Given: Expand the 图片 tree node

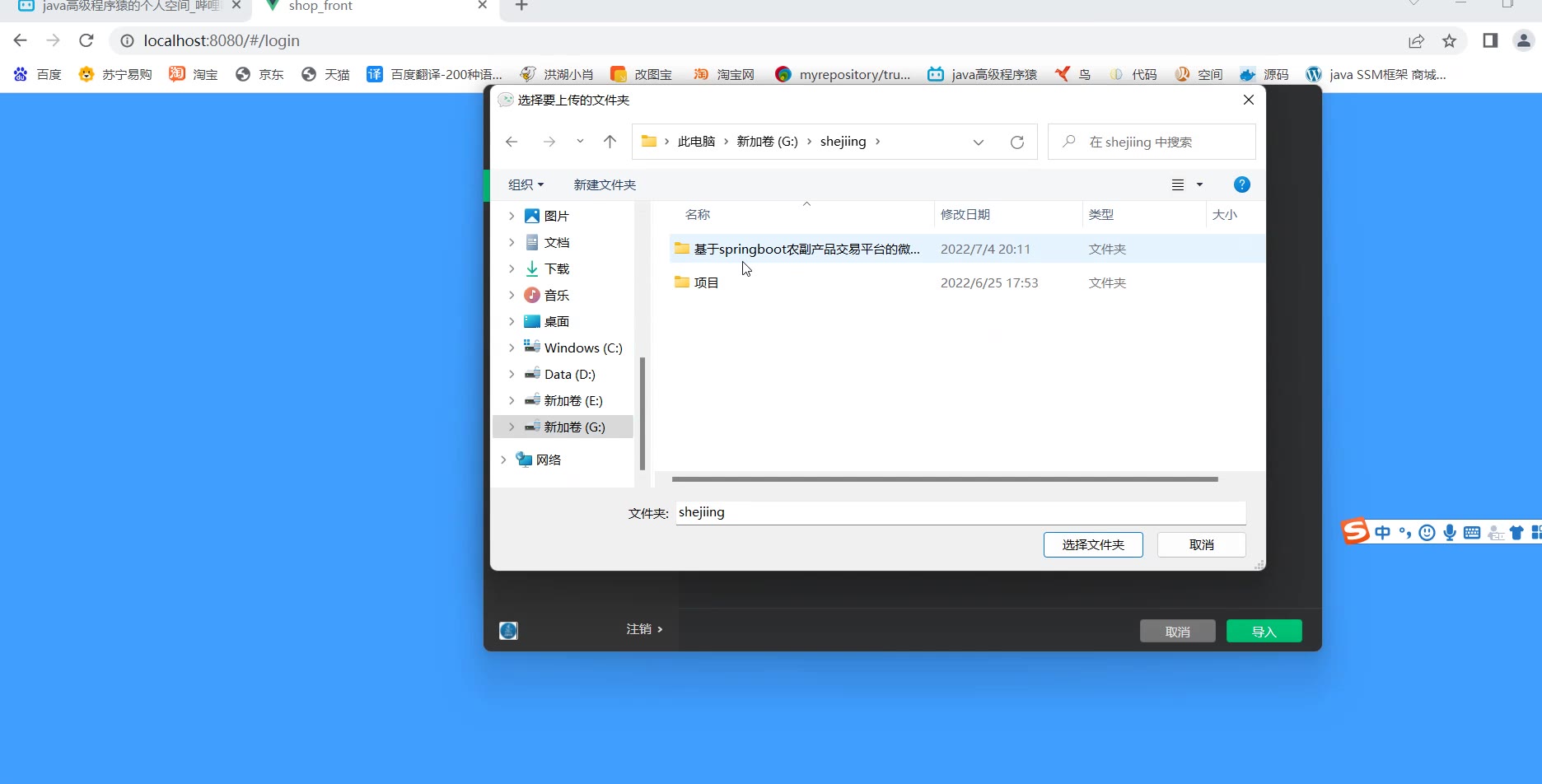Looking at the screenshot, I should coord(512,216).
